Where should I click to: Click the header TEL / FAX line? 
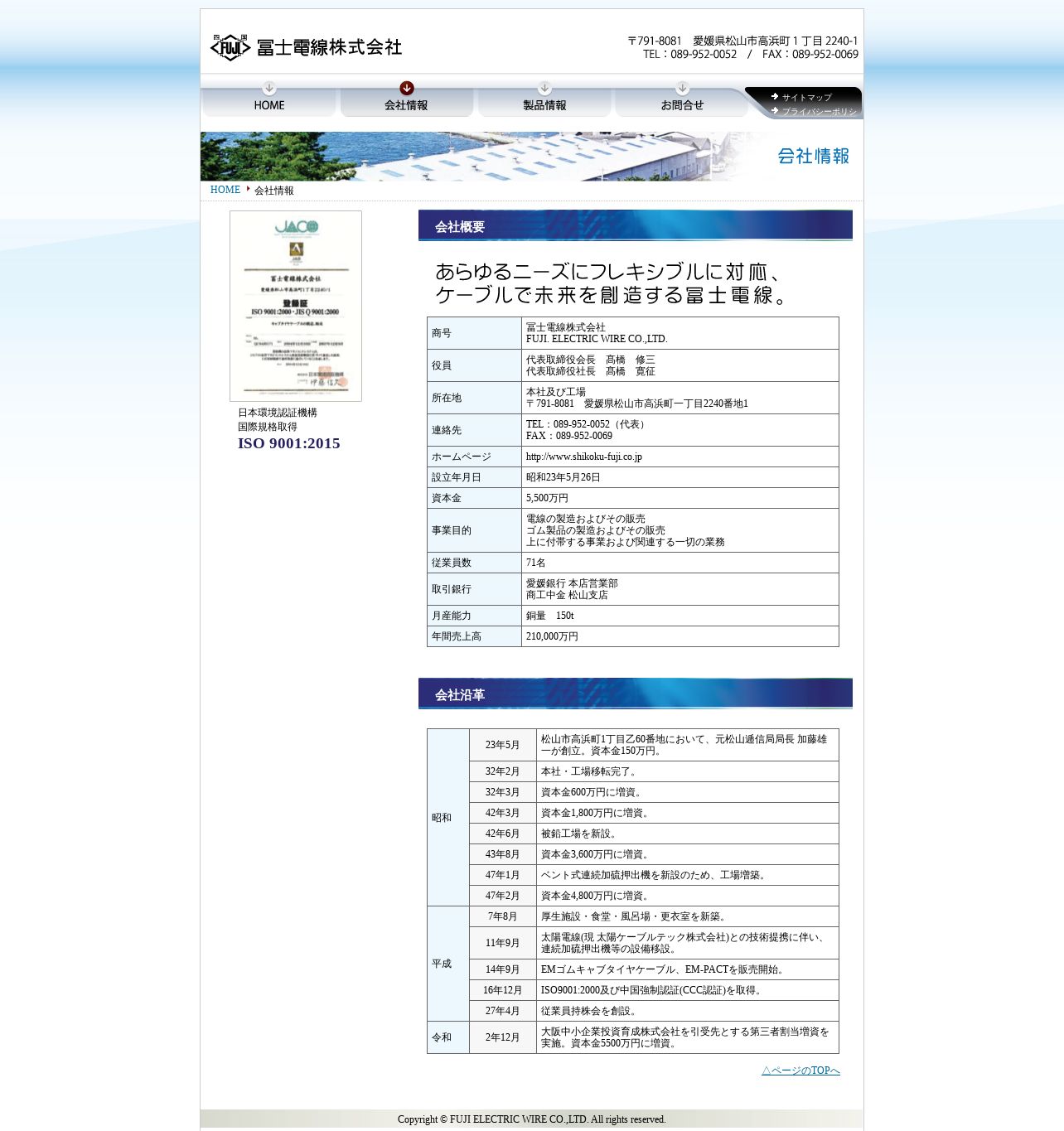tap(751, 54)
